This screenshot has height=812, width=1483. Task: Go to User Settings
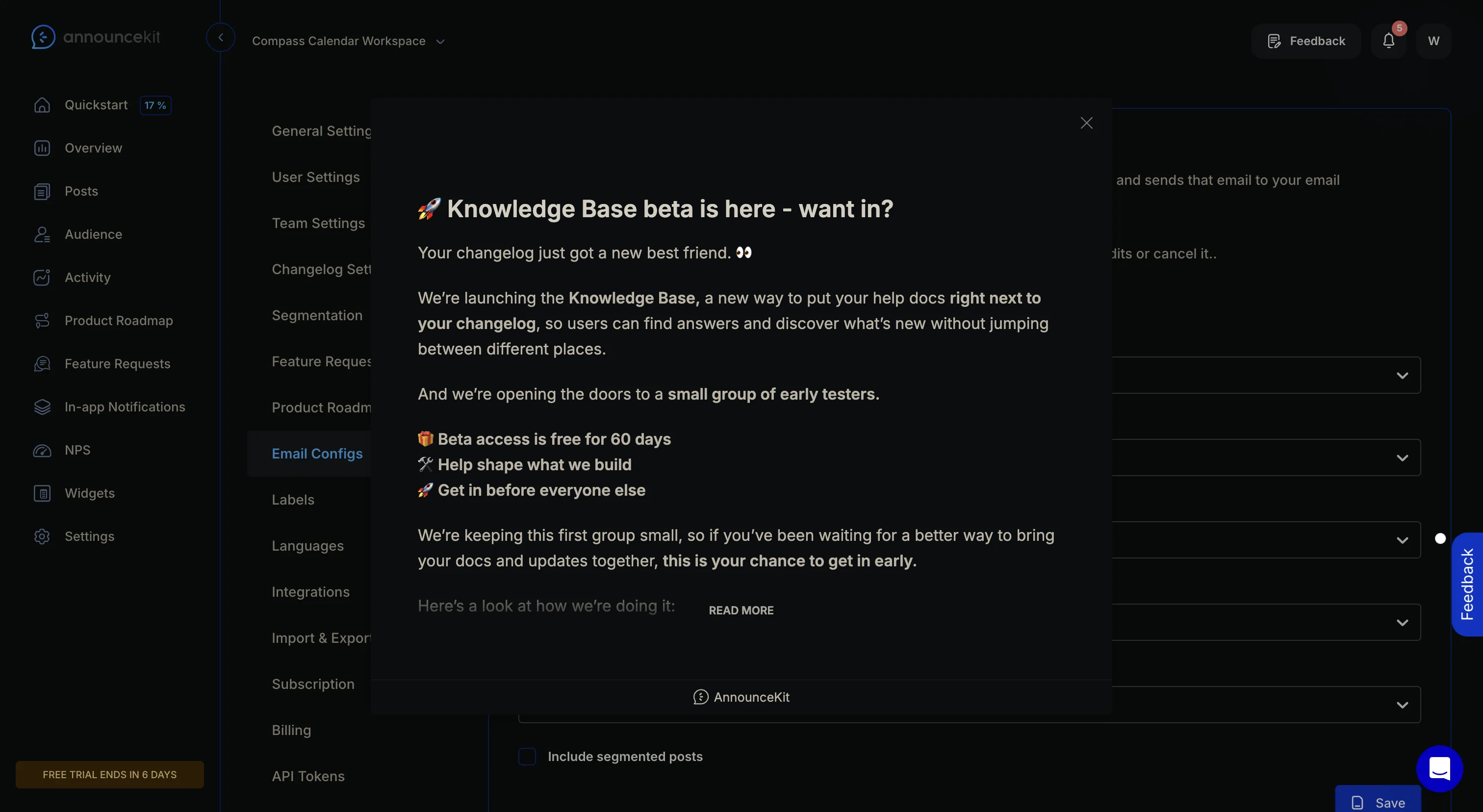315,177
